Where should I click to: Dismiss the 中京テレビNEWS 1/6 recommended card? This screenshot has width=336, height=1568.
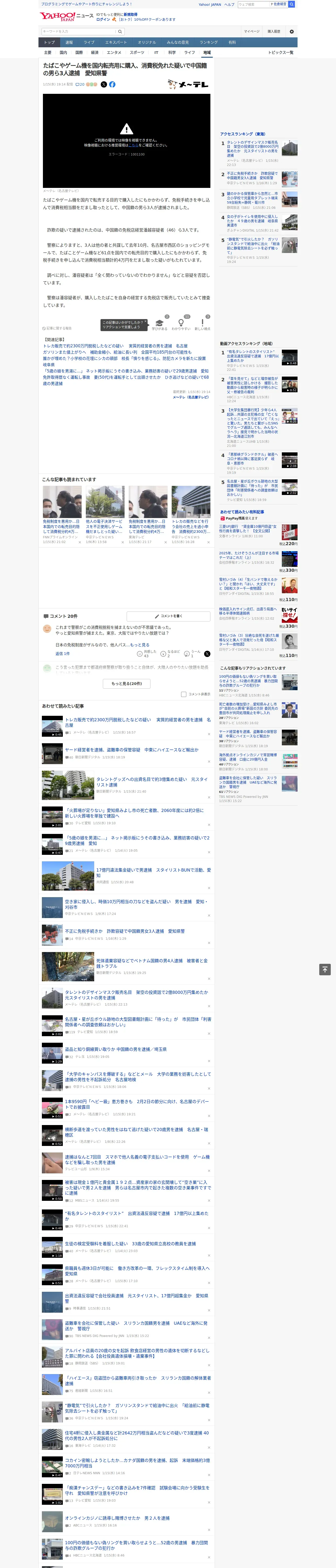[122, 542]
